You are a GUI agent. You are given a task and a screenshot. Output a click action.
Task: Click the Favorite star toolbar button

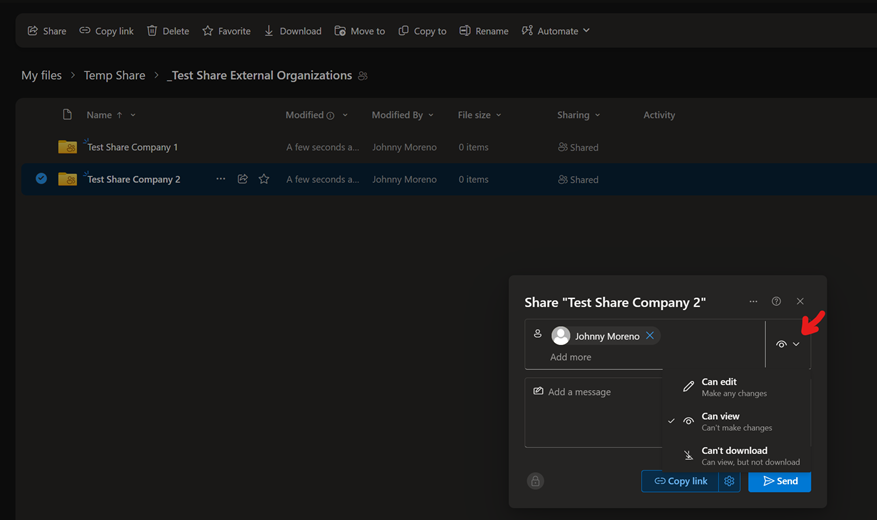pos(227,31)
